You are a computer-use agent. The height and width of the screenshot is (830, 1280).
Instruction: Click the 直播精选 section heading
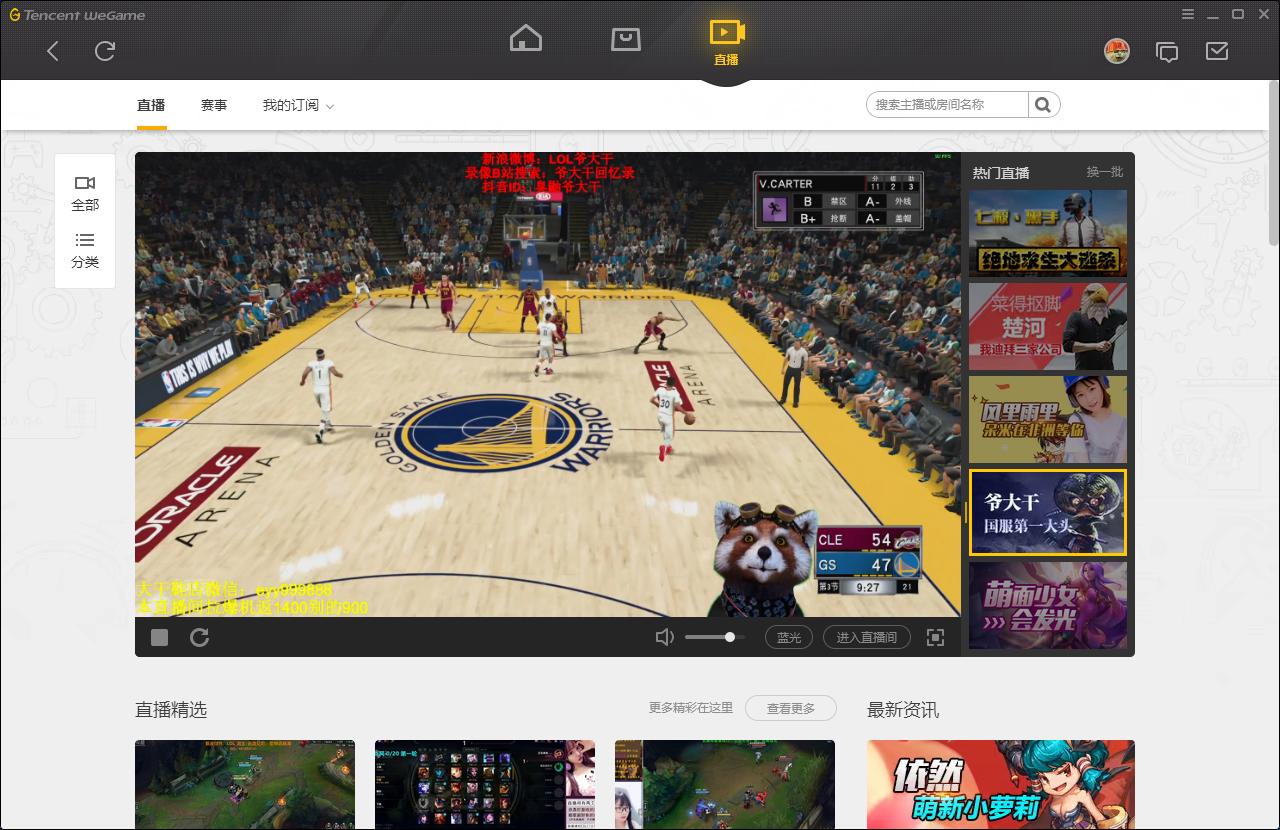pos(171,709)
